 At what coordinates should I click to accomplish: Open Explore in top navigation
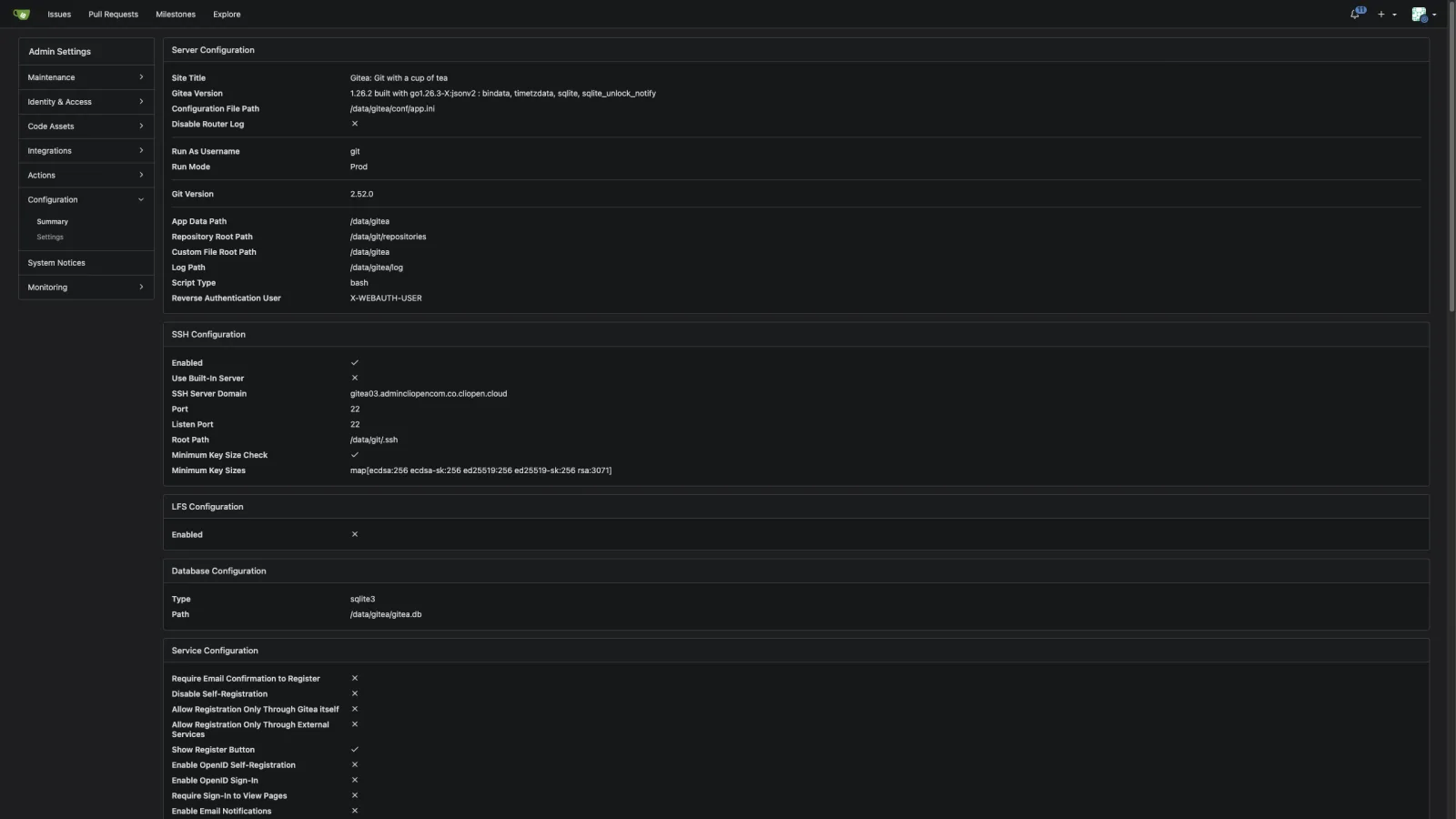tap(227, 15)
